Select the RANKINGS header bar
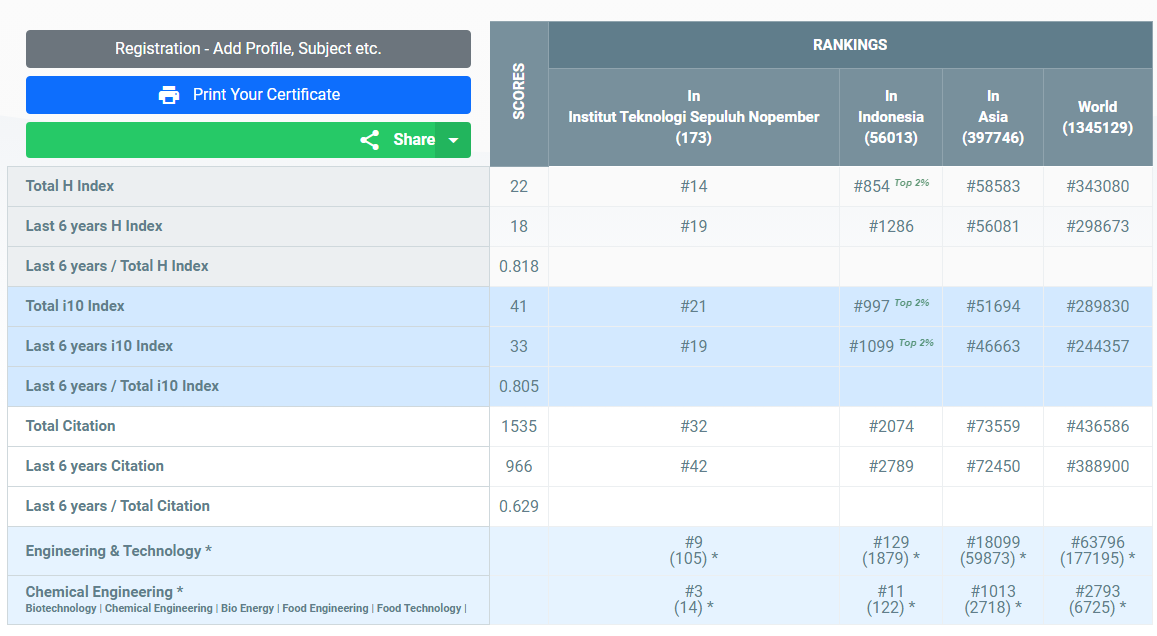Screen dimensions: 1157x636 850,45
